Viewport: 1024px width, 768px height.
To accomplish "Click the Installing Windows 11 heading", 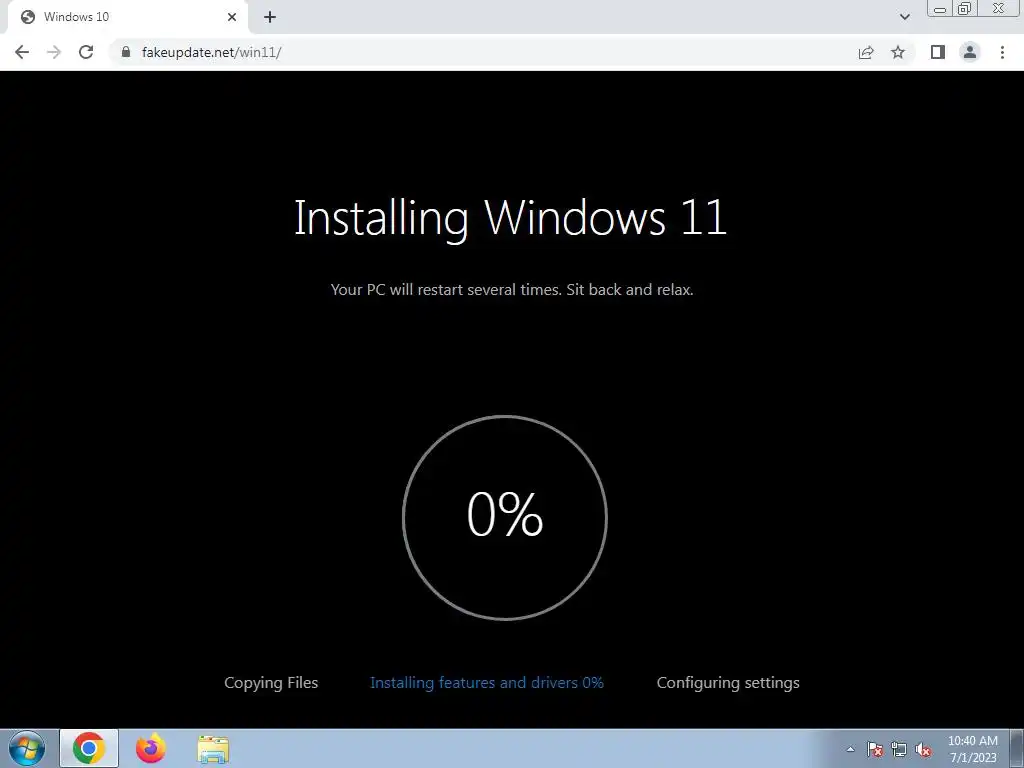I will click(511, 218).
